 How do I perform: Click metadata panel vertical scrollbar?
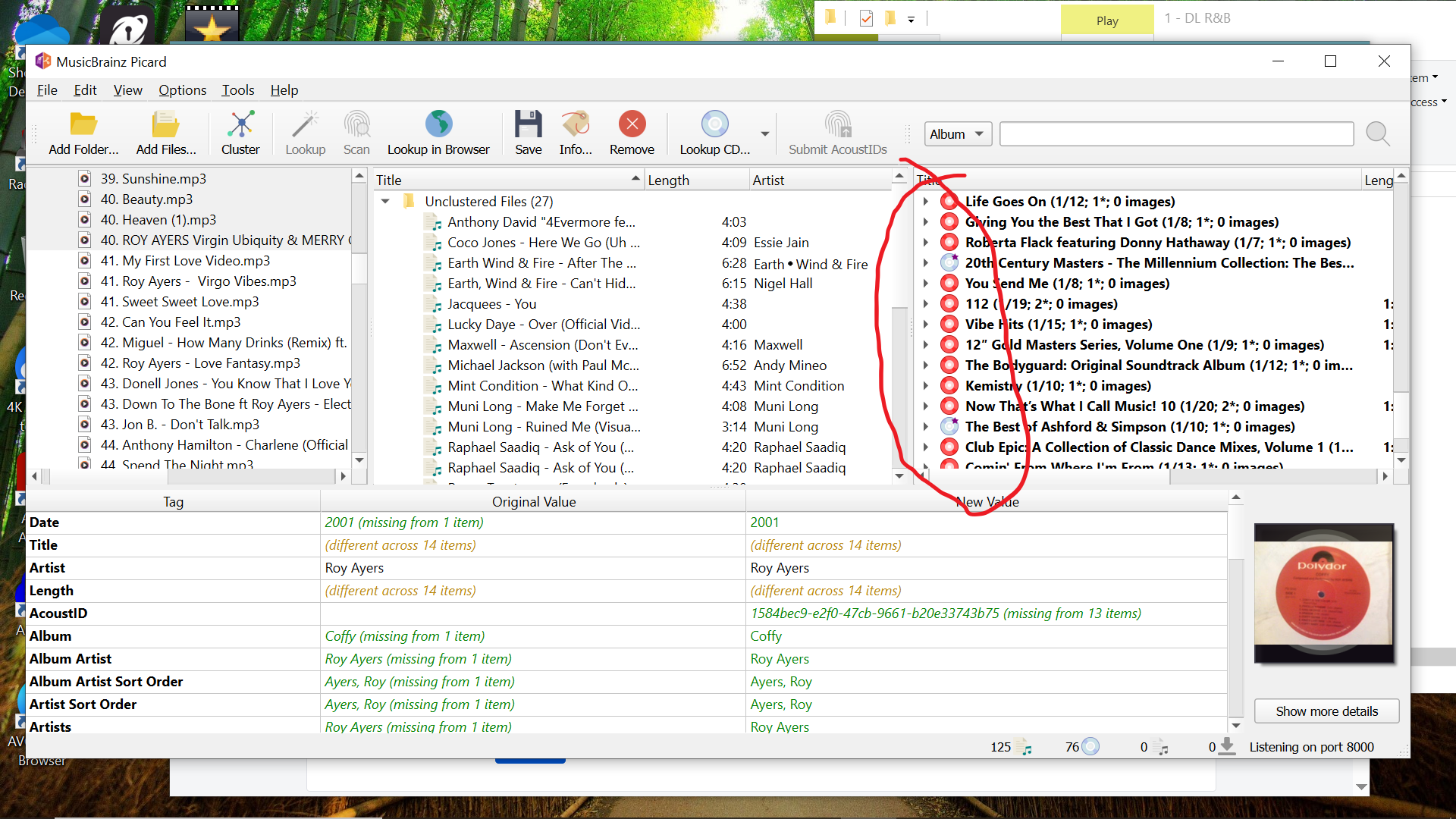[1235, 611]
